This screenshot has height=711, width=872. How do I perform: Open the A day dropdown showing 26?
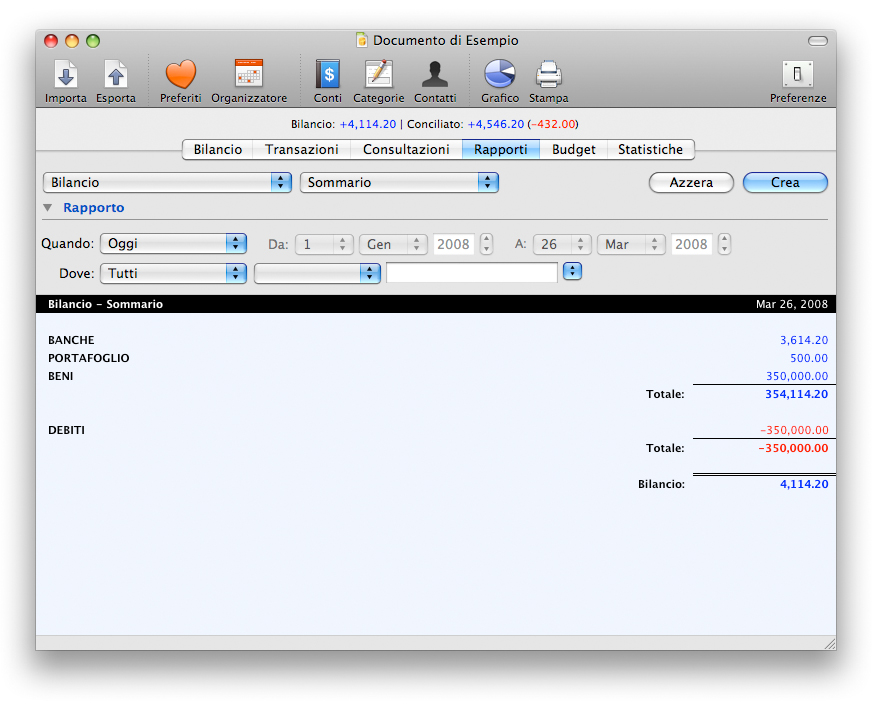click(562, 244)
